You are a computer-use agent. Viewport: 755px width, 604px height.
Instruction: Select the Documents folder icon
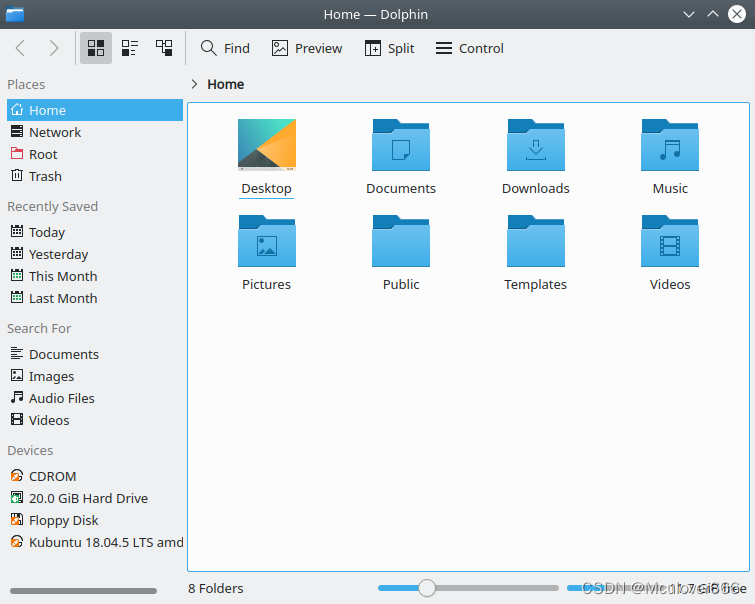click(x=401, y=145)
